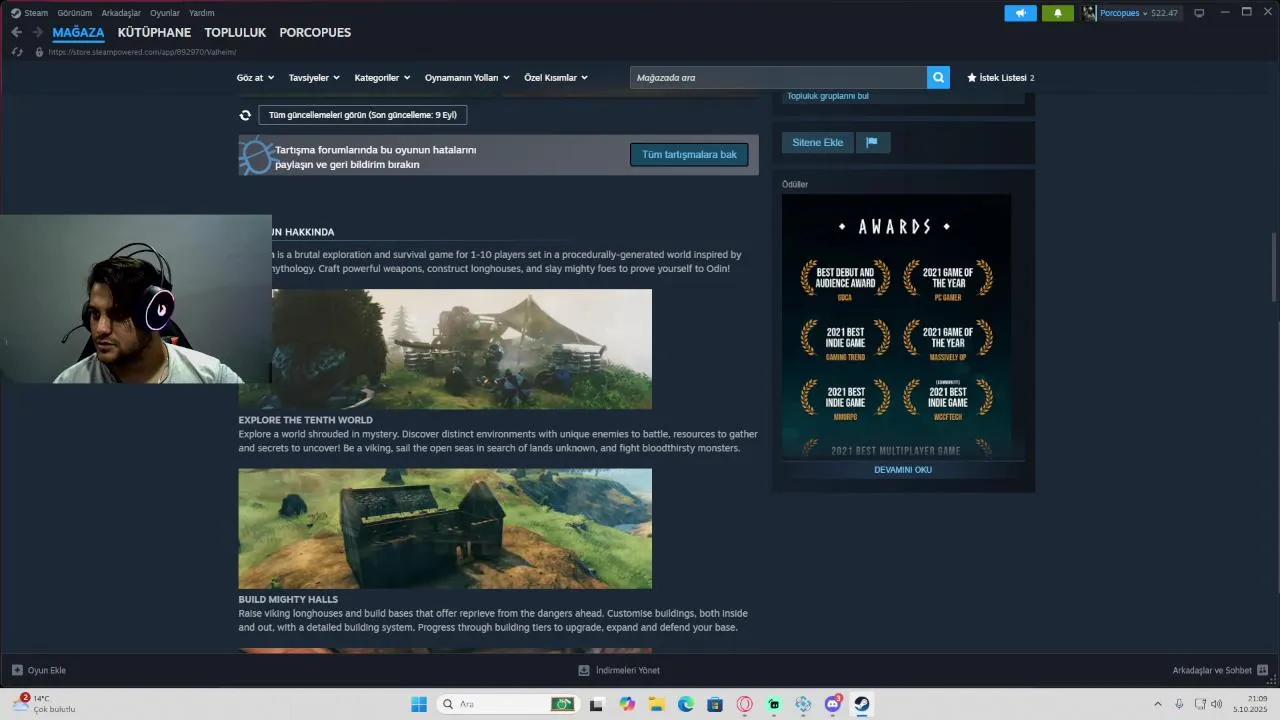The width and height of the screenshot is (1280, 720).
Task: Click the flag report button
Action: coord(872,142)
